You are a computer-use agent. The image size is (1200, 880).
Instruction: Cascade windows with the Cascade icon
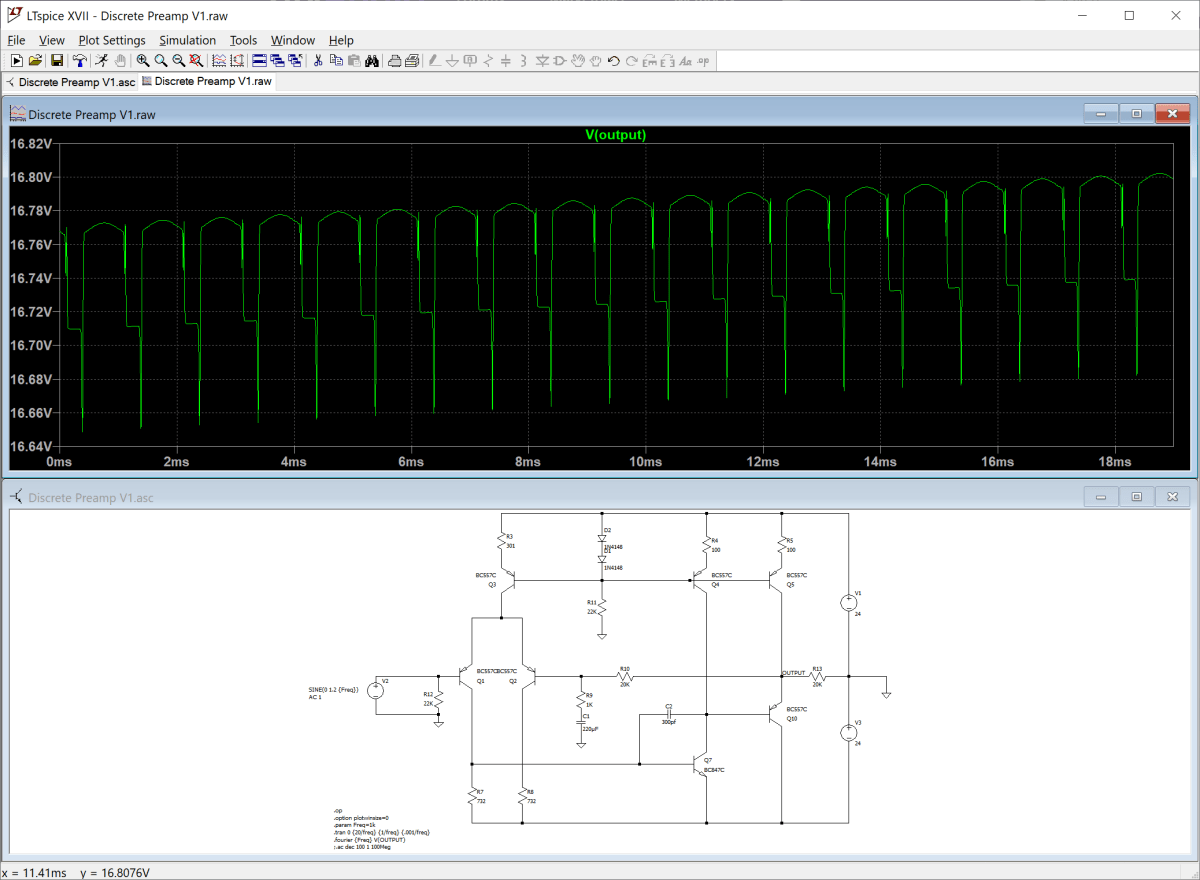pyautogui.click(x=277, y=61)
